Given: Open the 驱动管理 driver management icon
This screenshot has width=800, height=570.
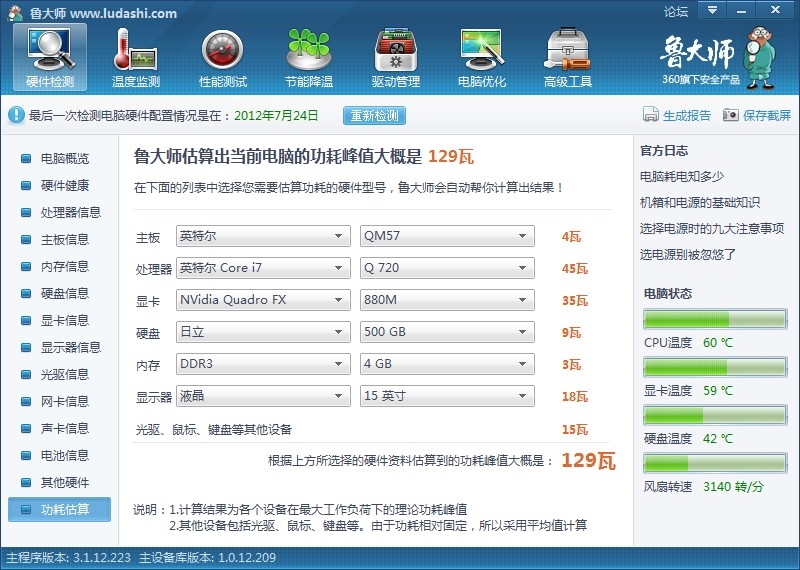Looking at the screenshot, I should [395, 50].
